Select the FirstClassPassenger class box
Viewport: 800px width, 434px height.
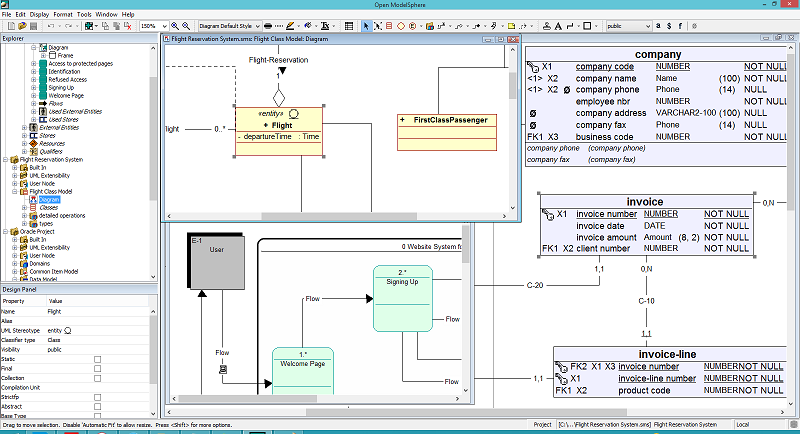click(x=449, y=120)
